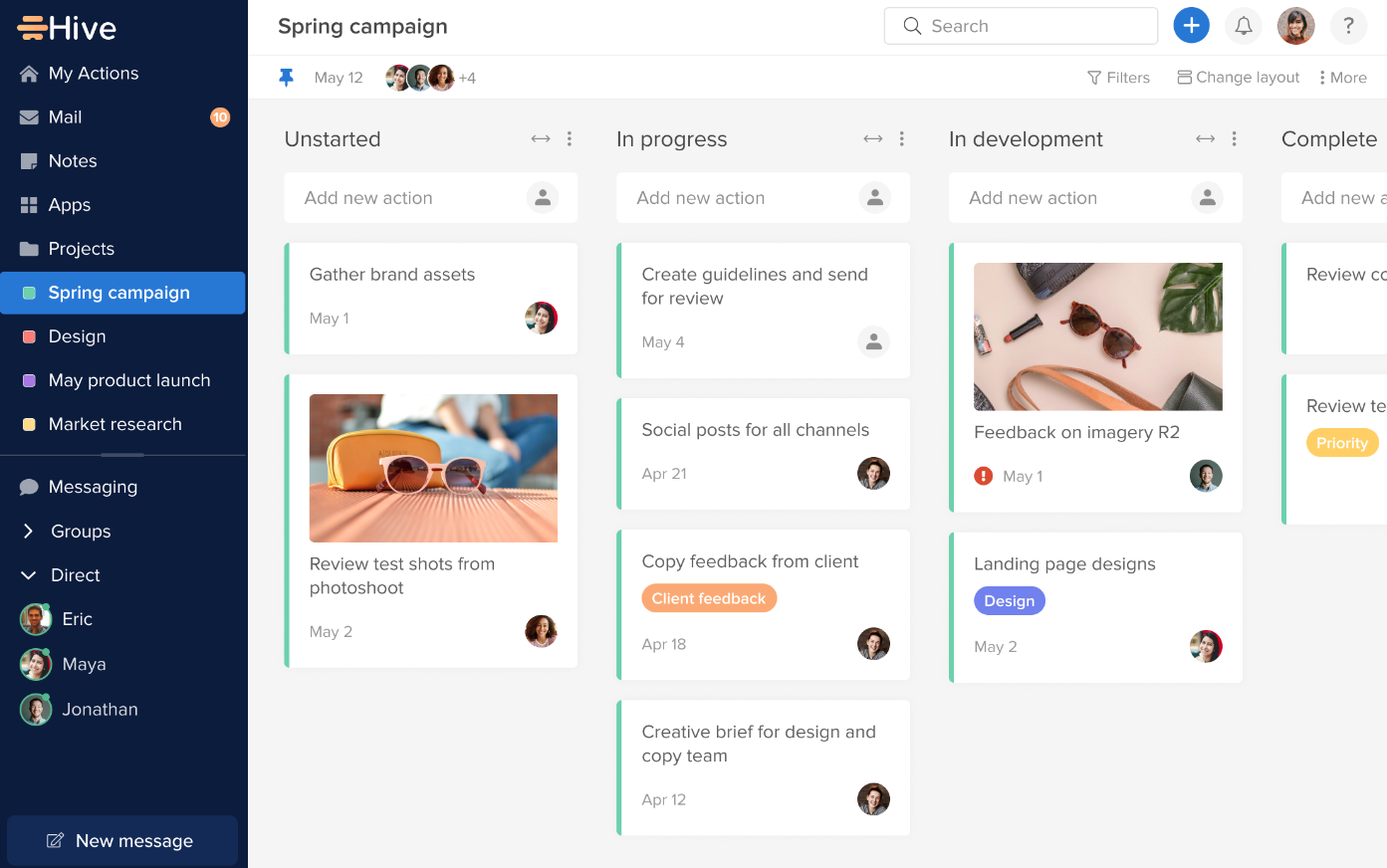
Task: Click the red alert on Feedback on imagery R2
Action: tap(984, 476)
